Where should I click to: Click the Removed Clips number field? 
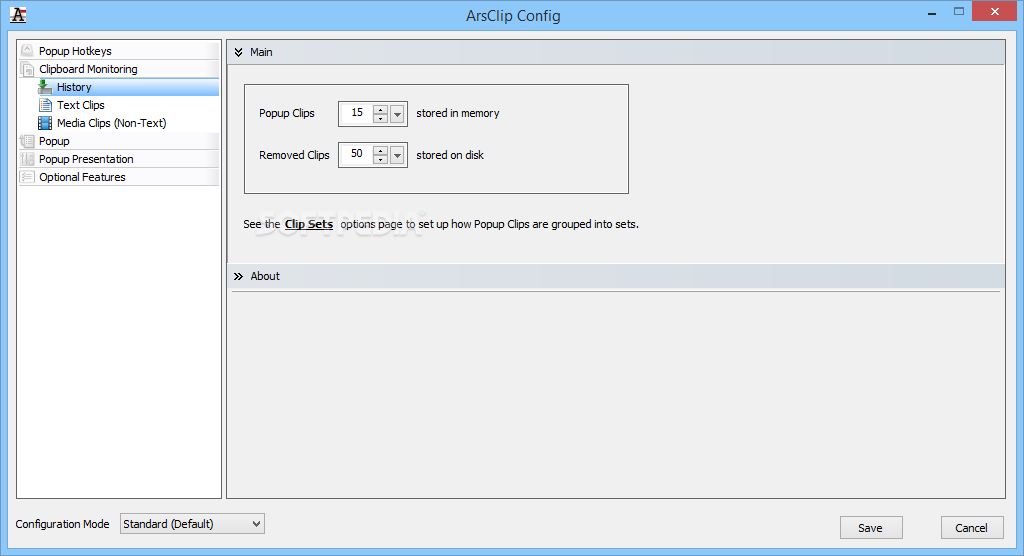pos(357,155)
